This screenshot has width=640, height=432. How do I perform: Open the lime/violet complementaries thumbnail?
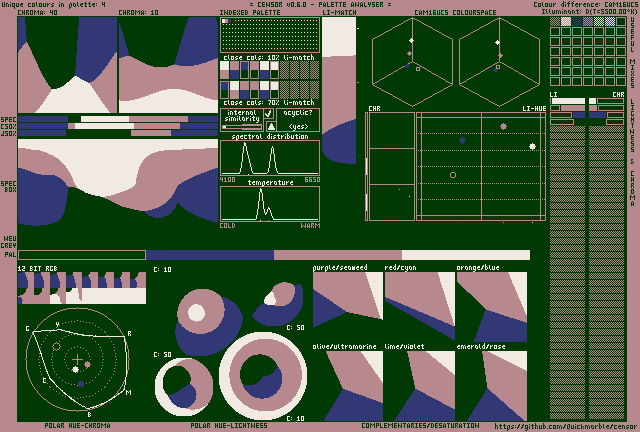click(x=420, y=386)
